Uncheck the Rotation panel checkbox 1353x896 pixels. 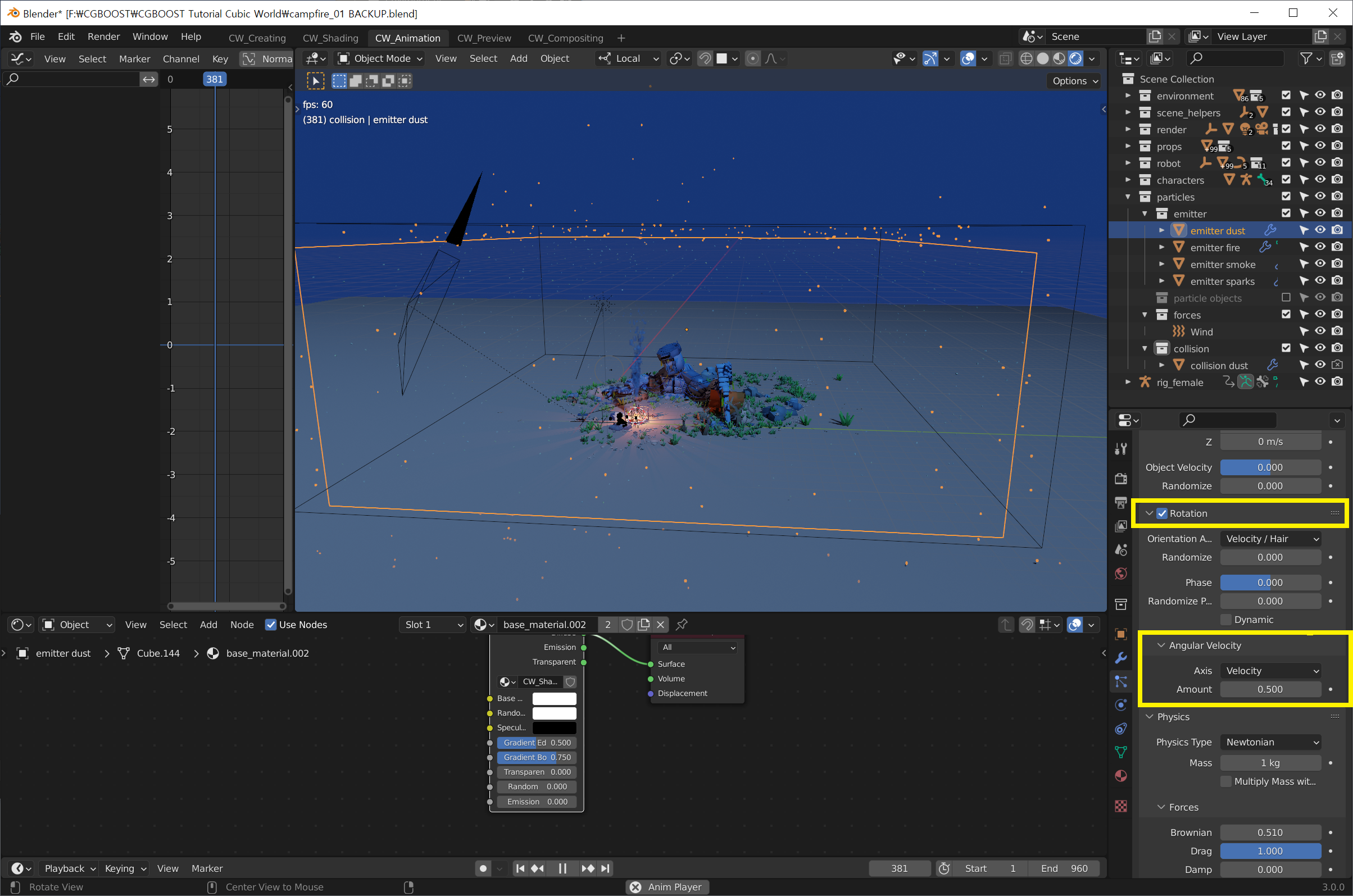[x=1162, y=513]
